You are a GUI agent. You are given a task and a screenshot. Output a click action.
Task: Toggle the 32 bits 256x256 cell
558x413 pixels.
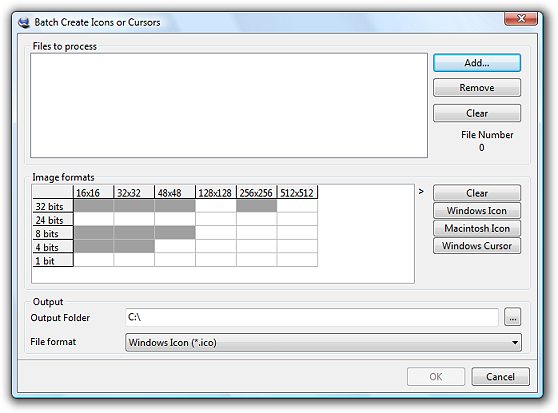tap(257, 206)
